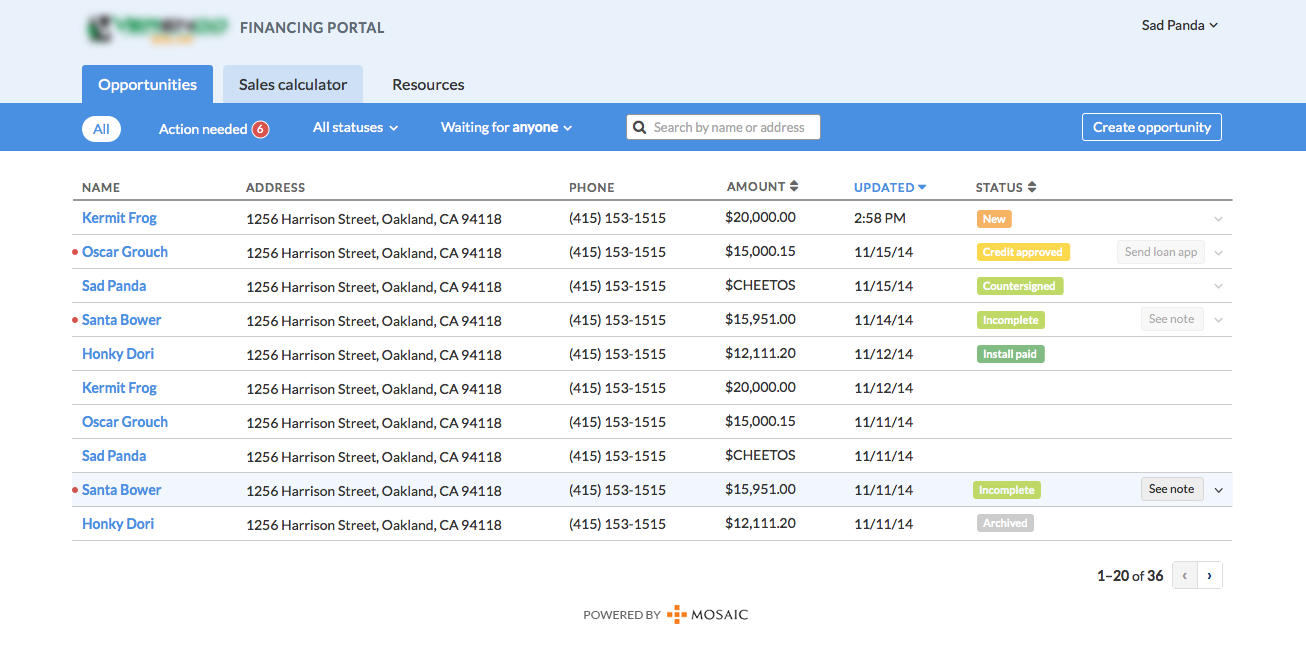Open the Sad Panda user menu
The height and width of the screenshot is (650, 1306).
pos(1179,25)
